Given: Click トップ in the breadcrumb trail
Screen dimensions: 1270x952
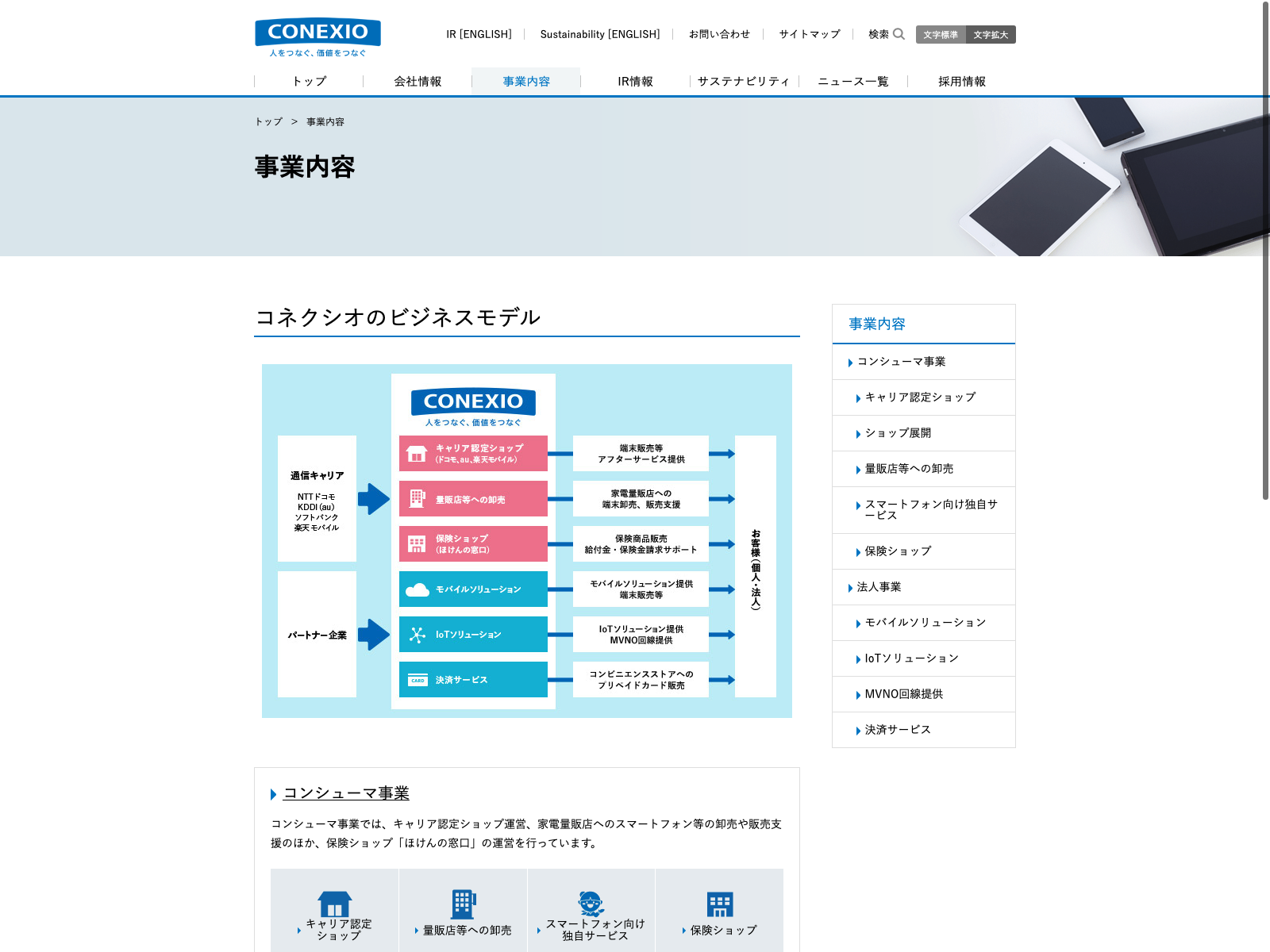Looking at the screenshot, I should click(268, 122).
